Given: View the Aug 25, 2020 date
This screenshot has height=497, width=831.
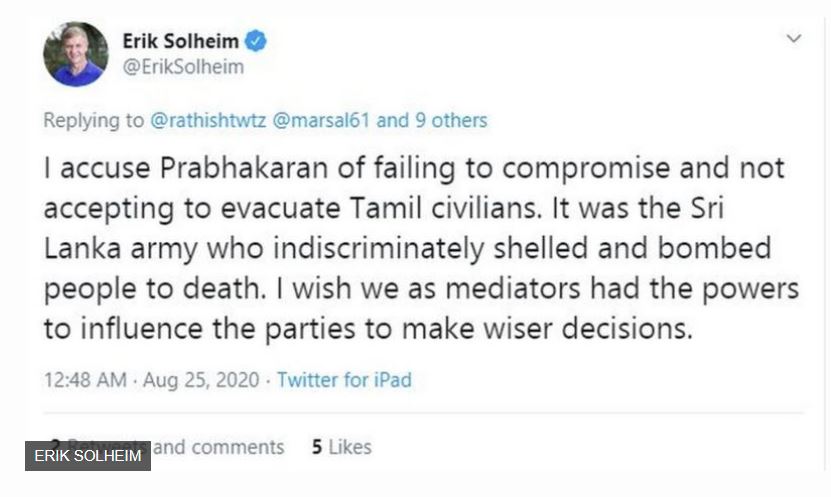Looking at the screenshot, I should (201, 380).
